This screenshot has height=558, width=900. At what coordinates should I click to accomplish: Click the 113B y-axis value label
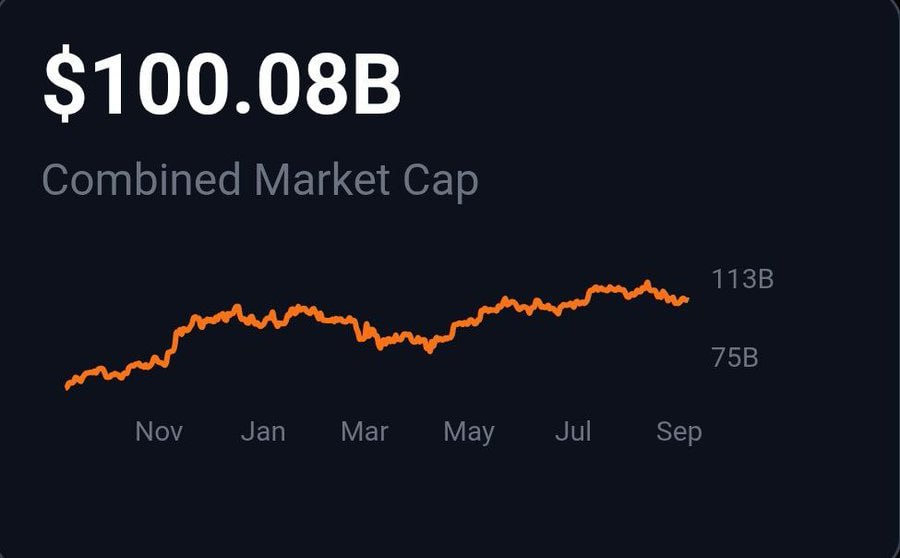point(743,279)
